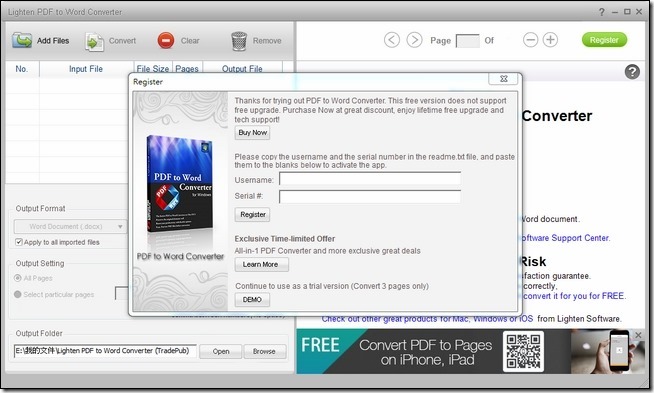Select the All Pages radio button

click(18, 278)
